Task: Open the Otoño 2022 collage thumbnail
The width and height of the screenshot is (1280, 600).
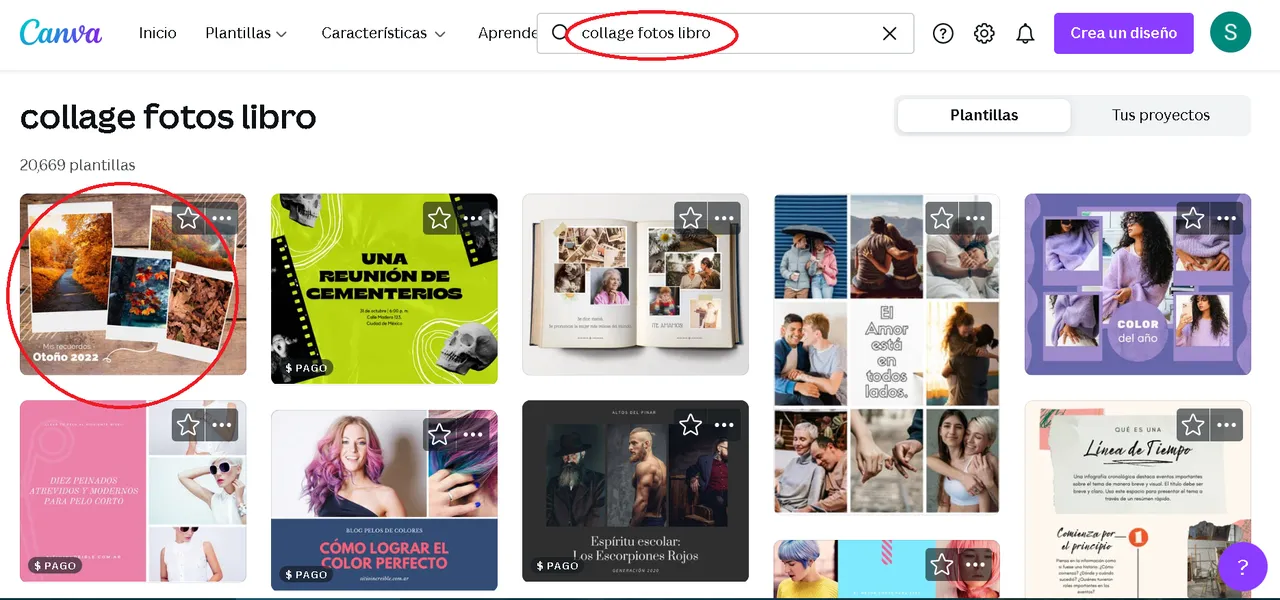Action: (133, 284)
